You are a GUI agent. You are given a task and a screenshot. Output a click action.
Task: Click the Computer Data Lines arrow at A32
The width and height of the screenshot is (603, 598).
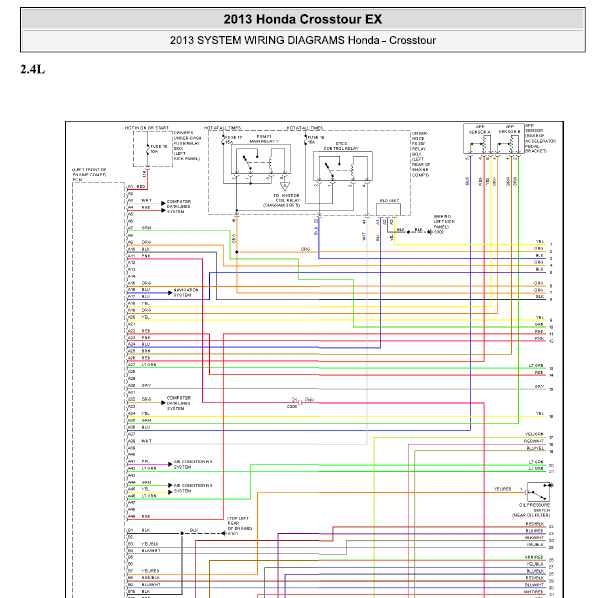click(163, 403)
